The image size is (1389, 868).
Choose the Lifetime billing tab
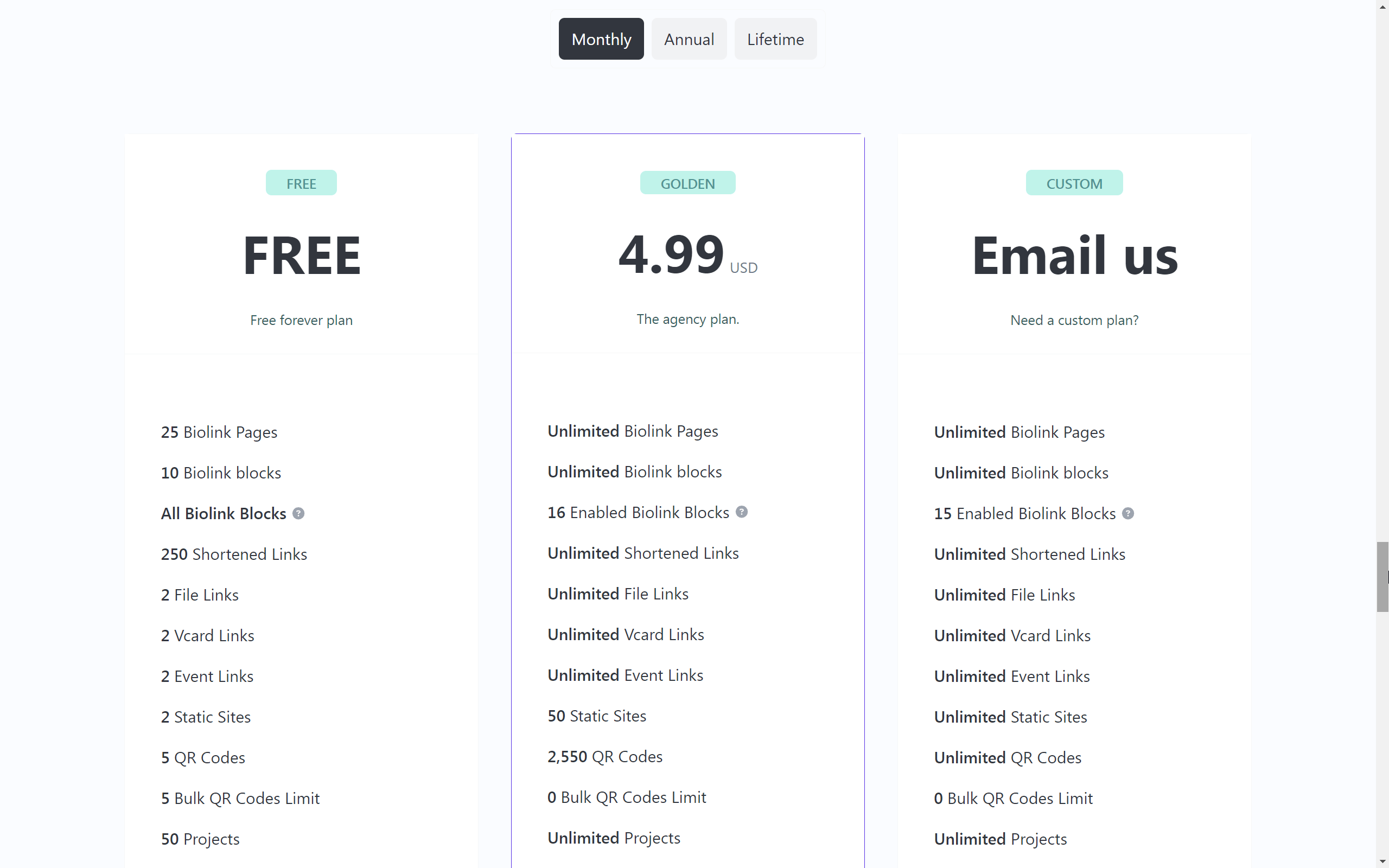(x=775, y=39)
